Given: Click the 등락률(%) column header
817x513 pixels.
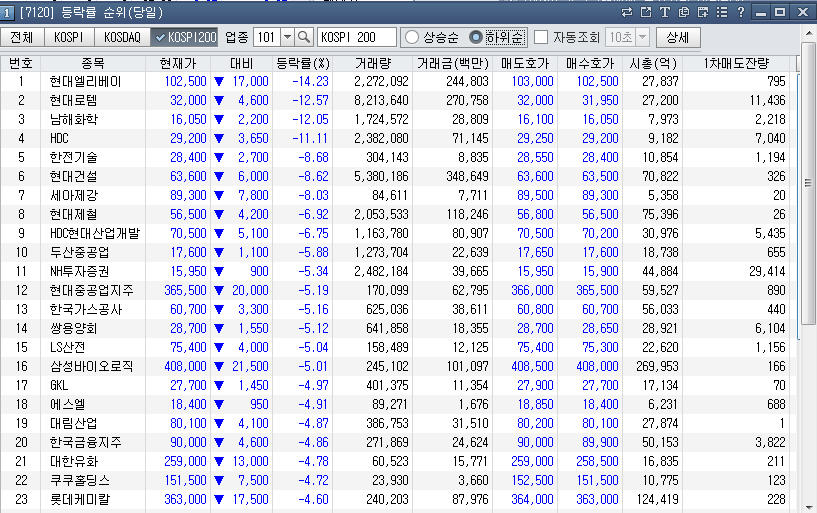Looking at the screenshot, I should [302, 63].
